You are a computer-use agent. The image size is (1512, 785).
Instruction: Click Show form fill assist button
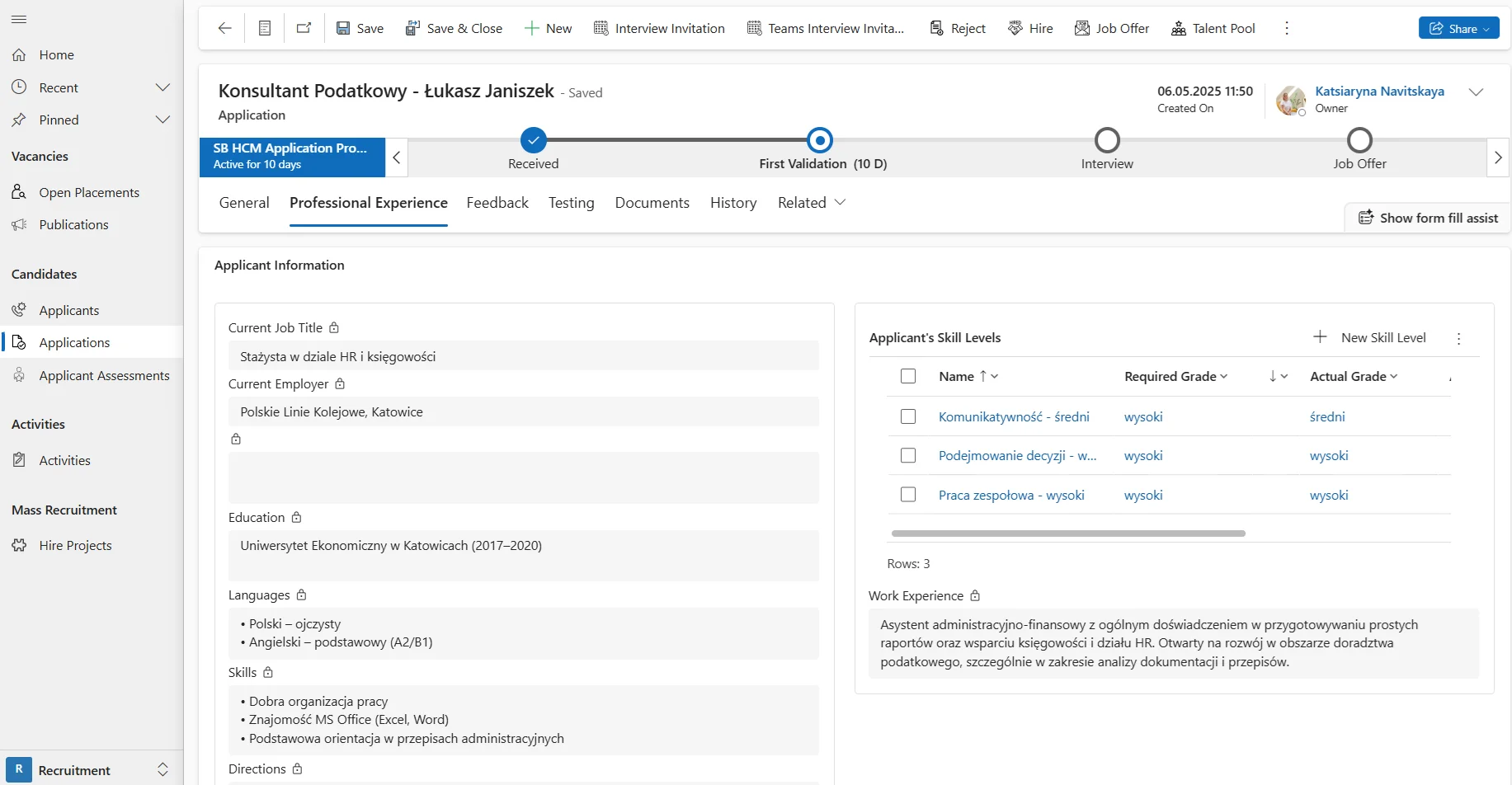pos(1428,218)
